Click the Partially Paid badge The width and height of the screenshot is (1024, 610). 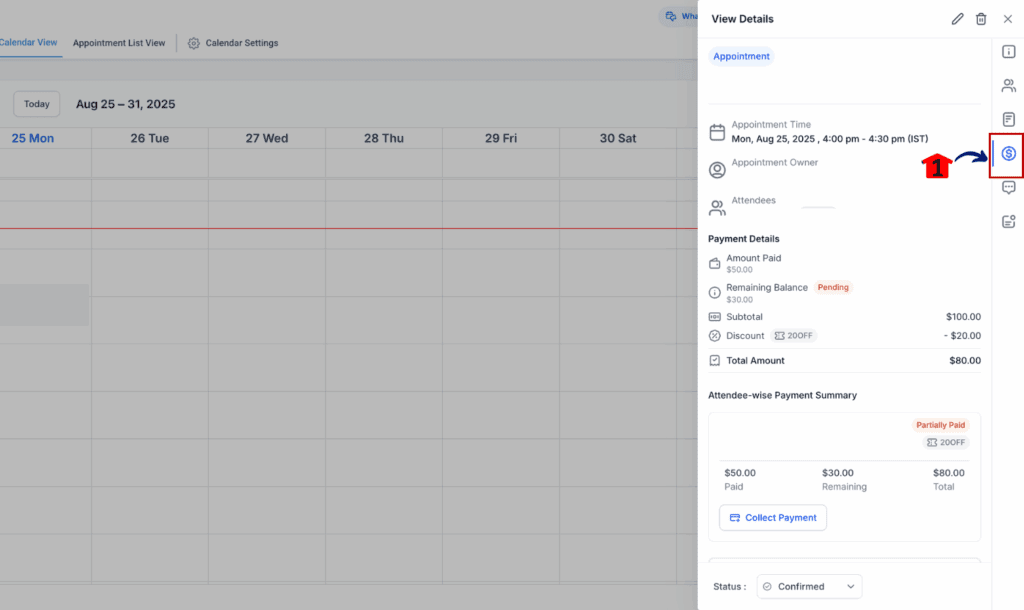coord(940,425)
